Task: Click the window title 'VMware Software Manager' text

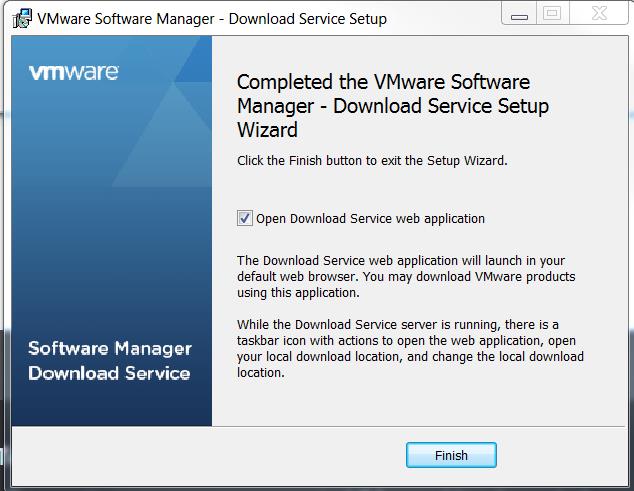Action: pos(126,19)
